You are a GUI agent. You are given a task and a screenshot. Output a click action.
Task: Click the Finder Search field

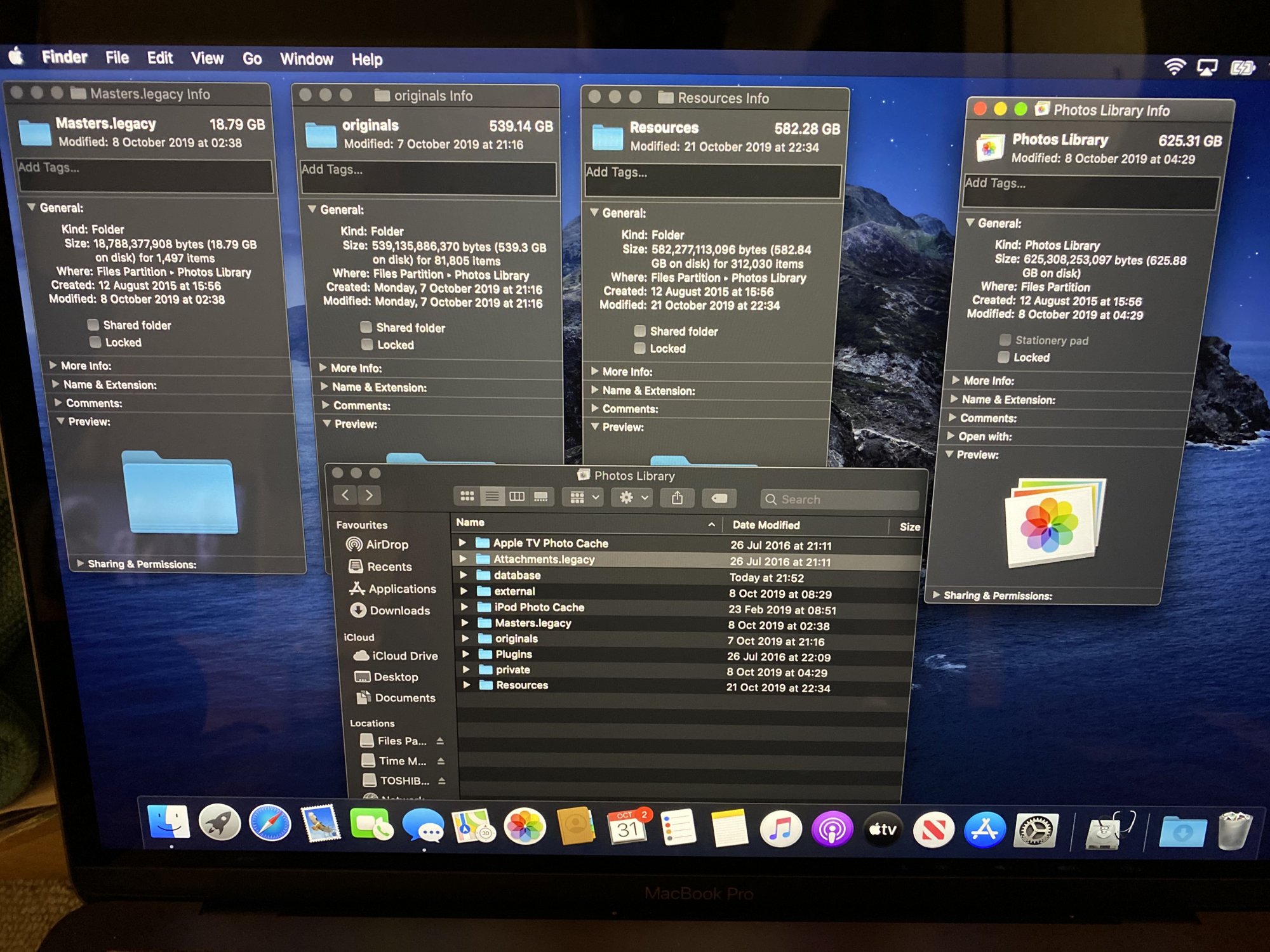[839, 499]
